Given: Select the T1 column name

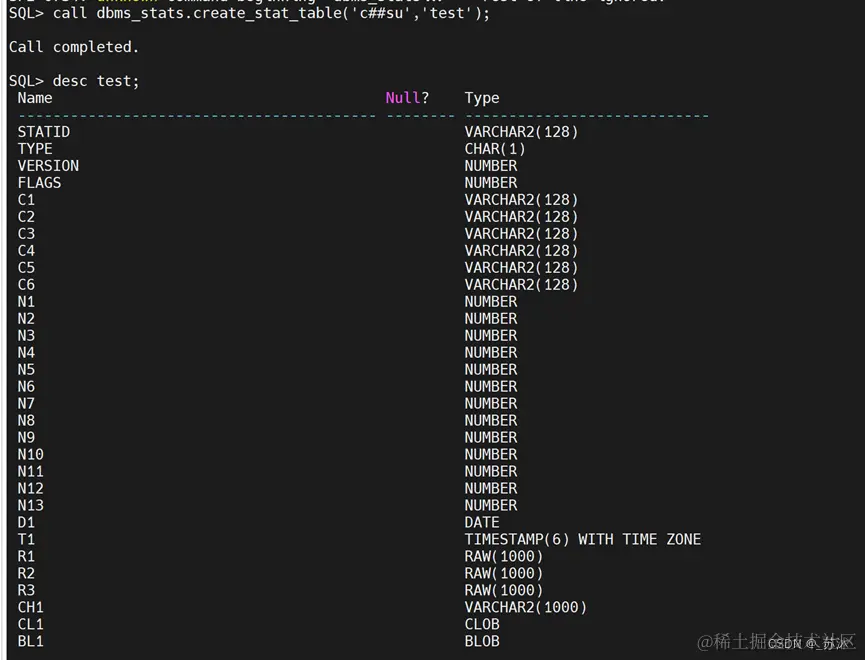Looking at the screenshot, I should 26,540.
